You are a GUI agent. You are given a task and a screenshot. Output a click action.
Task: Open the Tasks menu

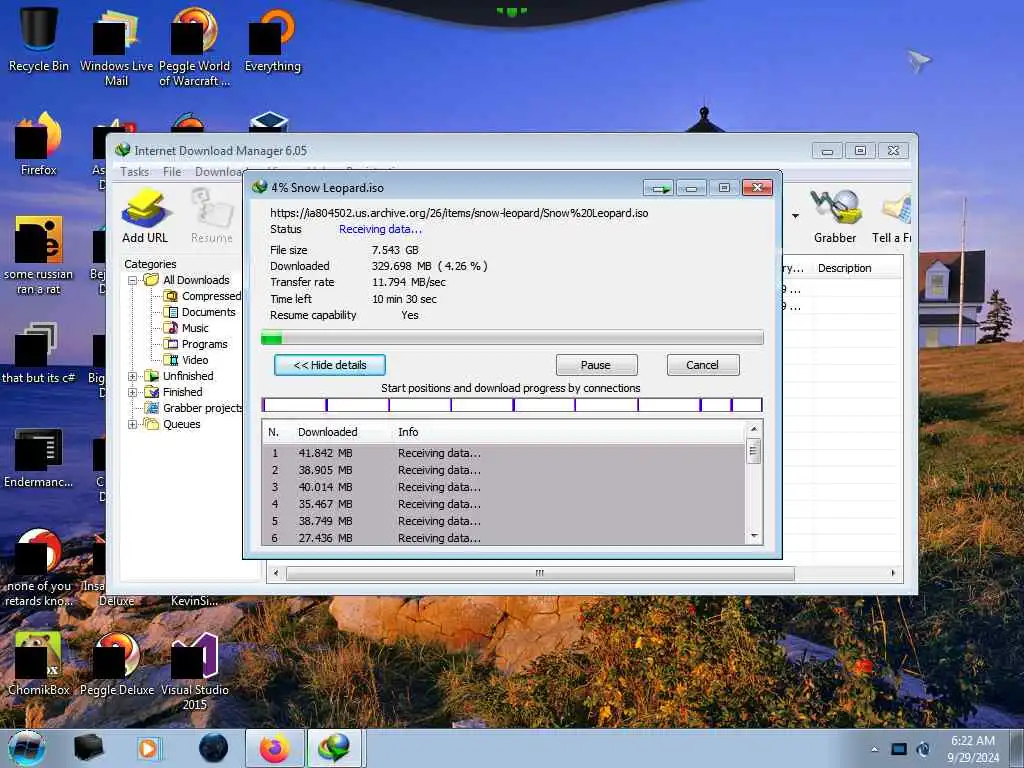click(135, 172)
